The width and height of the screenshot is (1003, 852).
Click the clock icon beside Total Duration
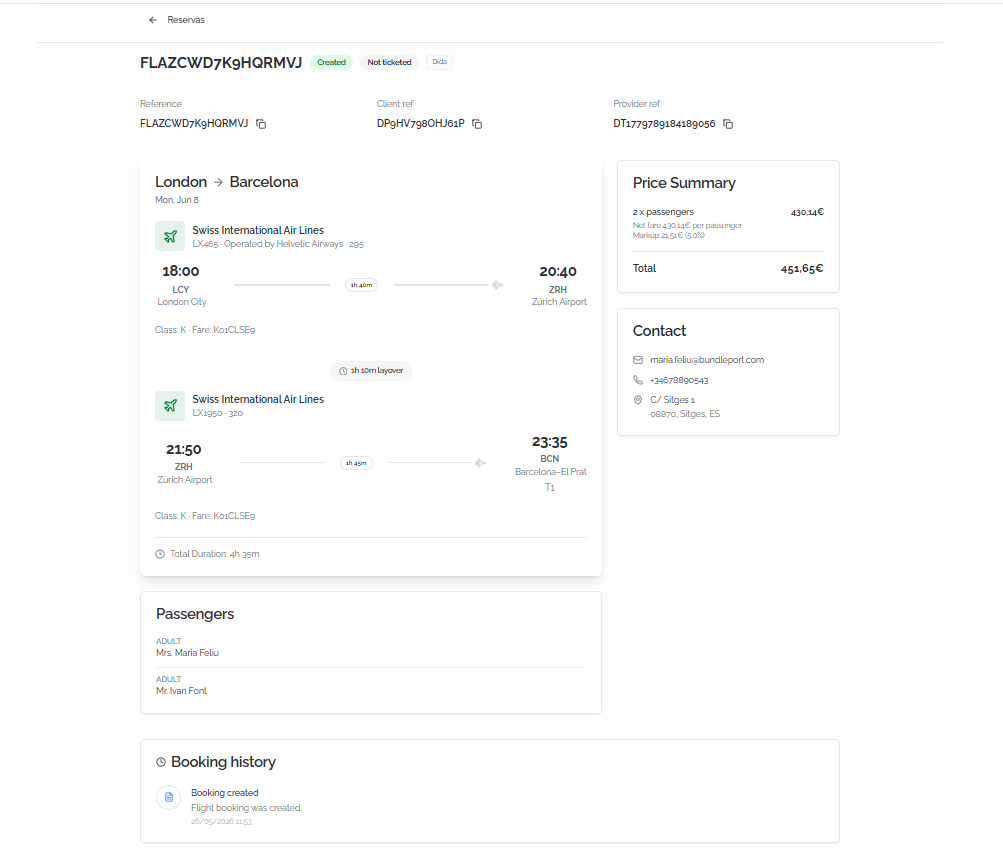click(x=160, y=554)
